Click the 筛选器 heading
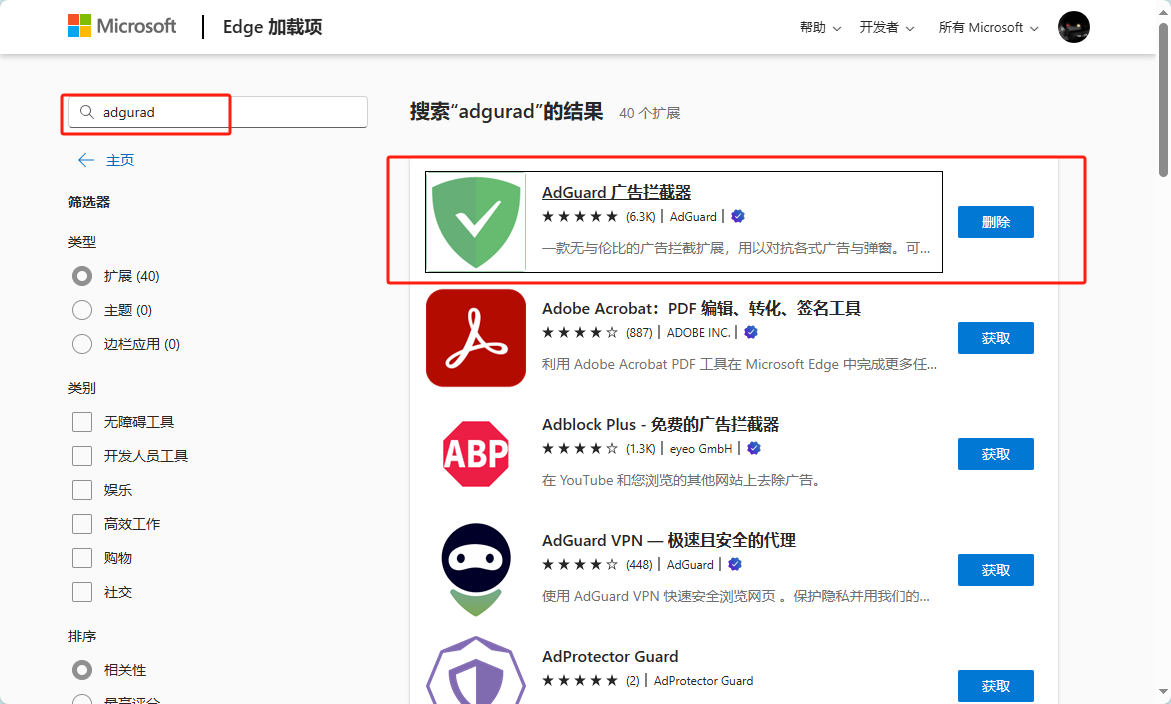1171x704 pixels. coord(89,202)
